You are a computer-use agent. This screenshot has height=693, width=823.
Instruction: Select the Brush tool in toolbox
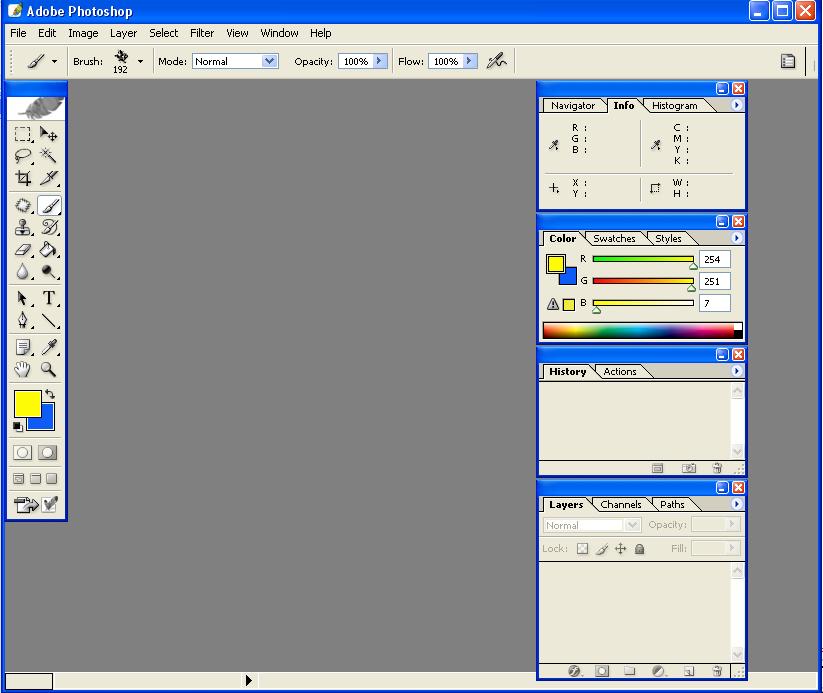coord(49,205)
